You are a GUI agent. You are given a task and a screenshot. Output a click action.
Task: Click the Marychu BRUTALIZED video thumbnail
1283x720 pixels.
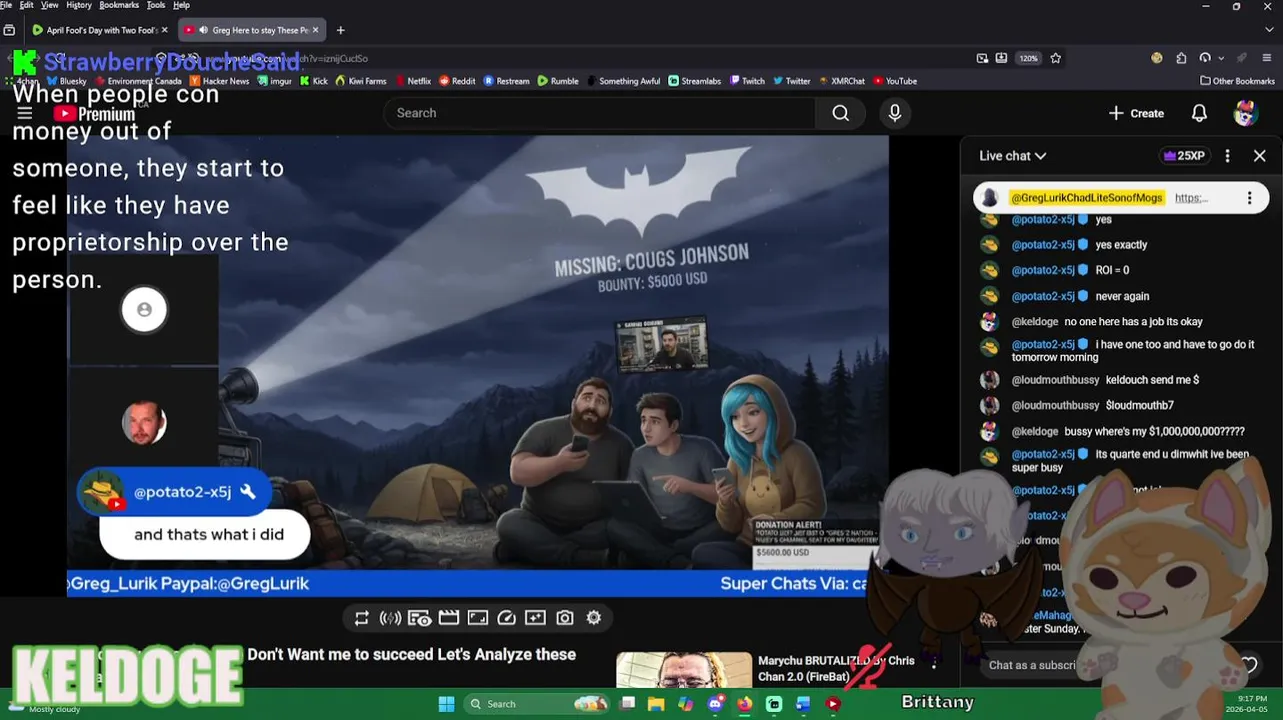(684, 670)
